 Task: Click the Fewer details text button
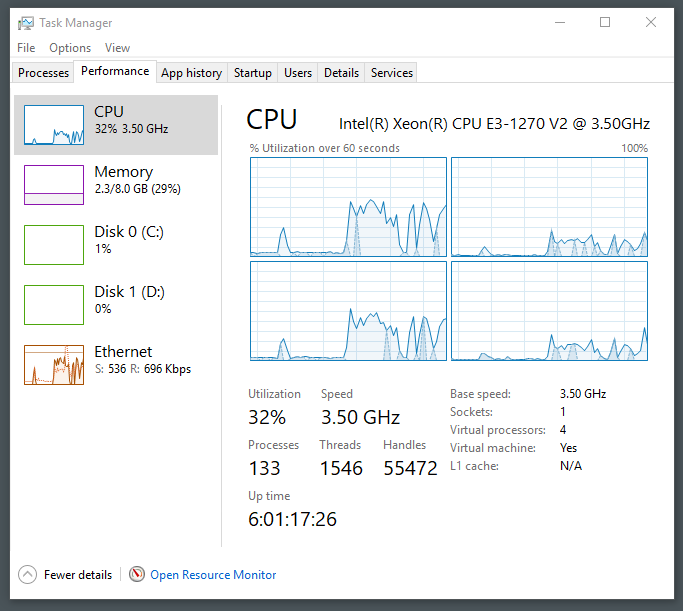(78, 575)
